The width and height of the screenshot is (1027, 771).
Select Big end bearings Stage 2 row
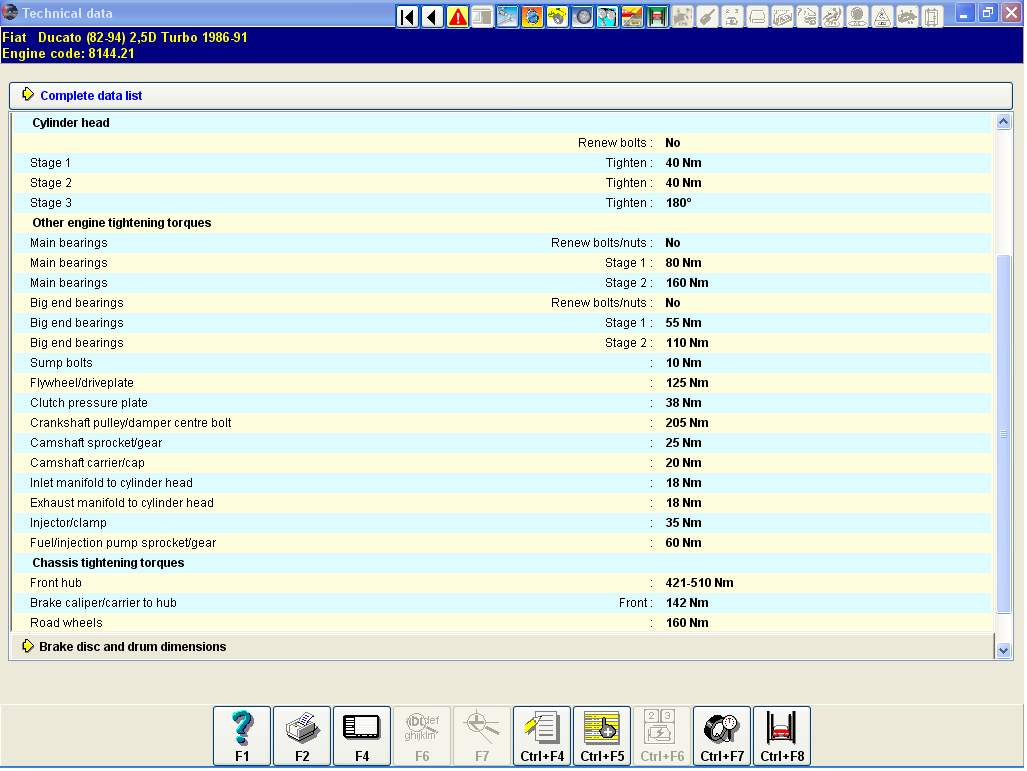click(502, 343)
